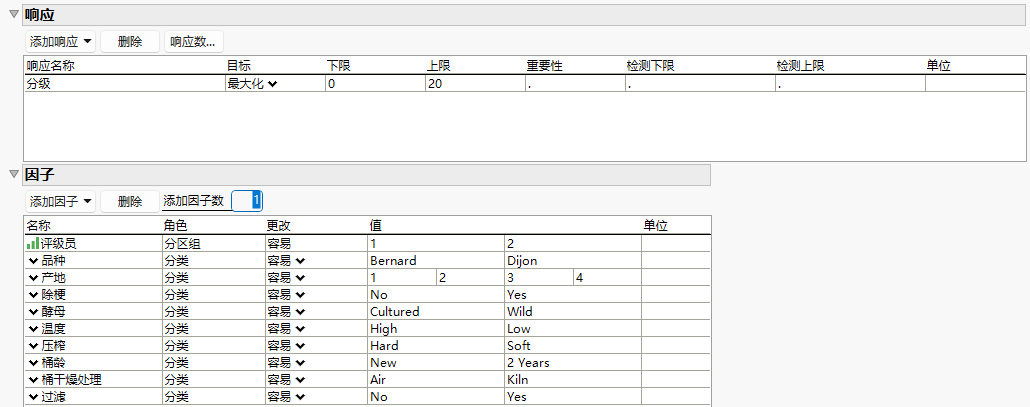1030x407 pixels.
Task: Click the chevron icon beside 产地
Action: 33,278
